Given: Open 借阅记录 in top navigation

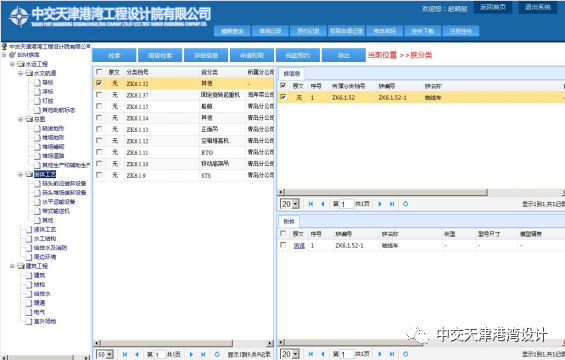Looking at the screenshot, I should coord(270,31).
